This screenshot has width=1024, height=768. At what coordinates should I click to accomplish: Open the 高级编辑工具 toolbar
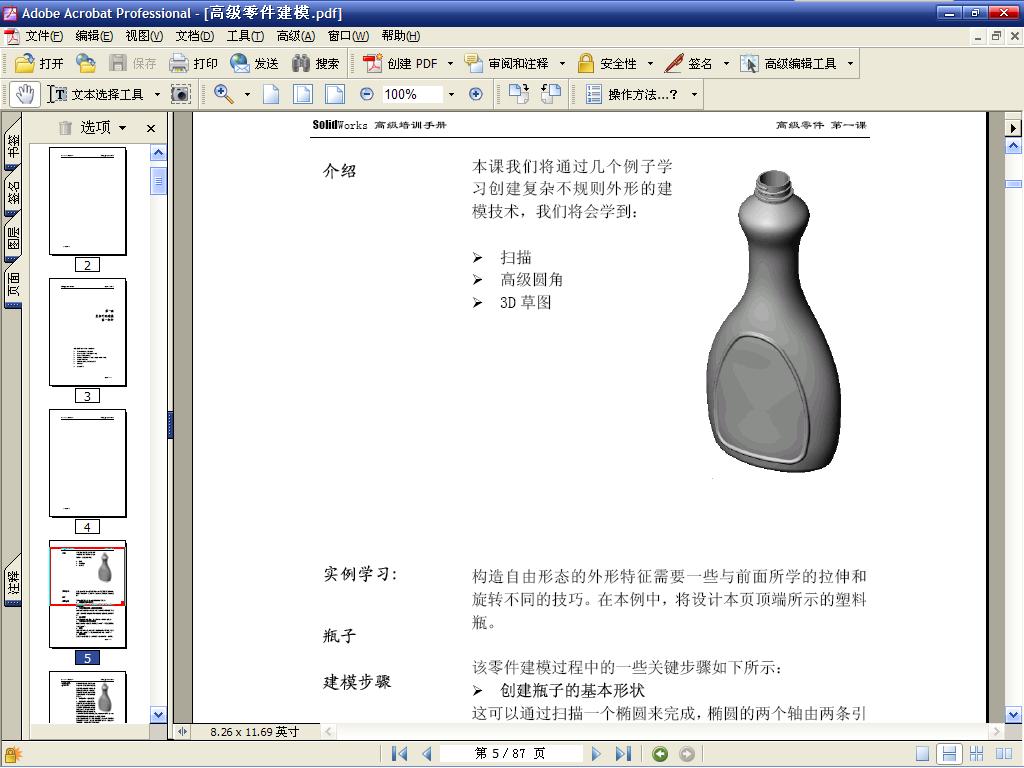coord(788,63)
